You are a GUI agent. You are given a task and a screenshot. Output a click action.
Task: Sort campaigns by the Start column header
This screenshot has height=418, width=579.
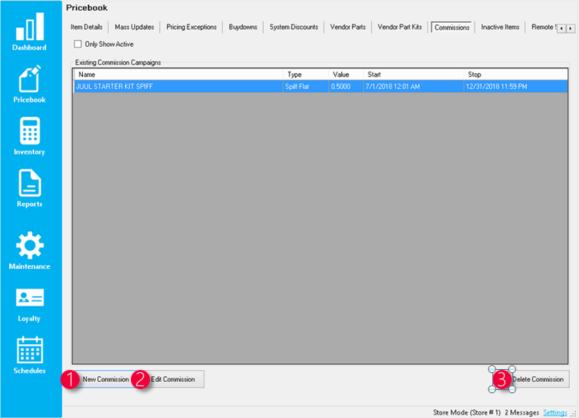coord(413,75)
